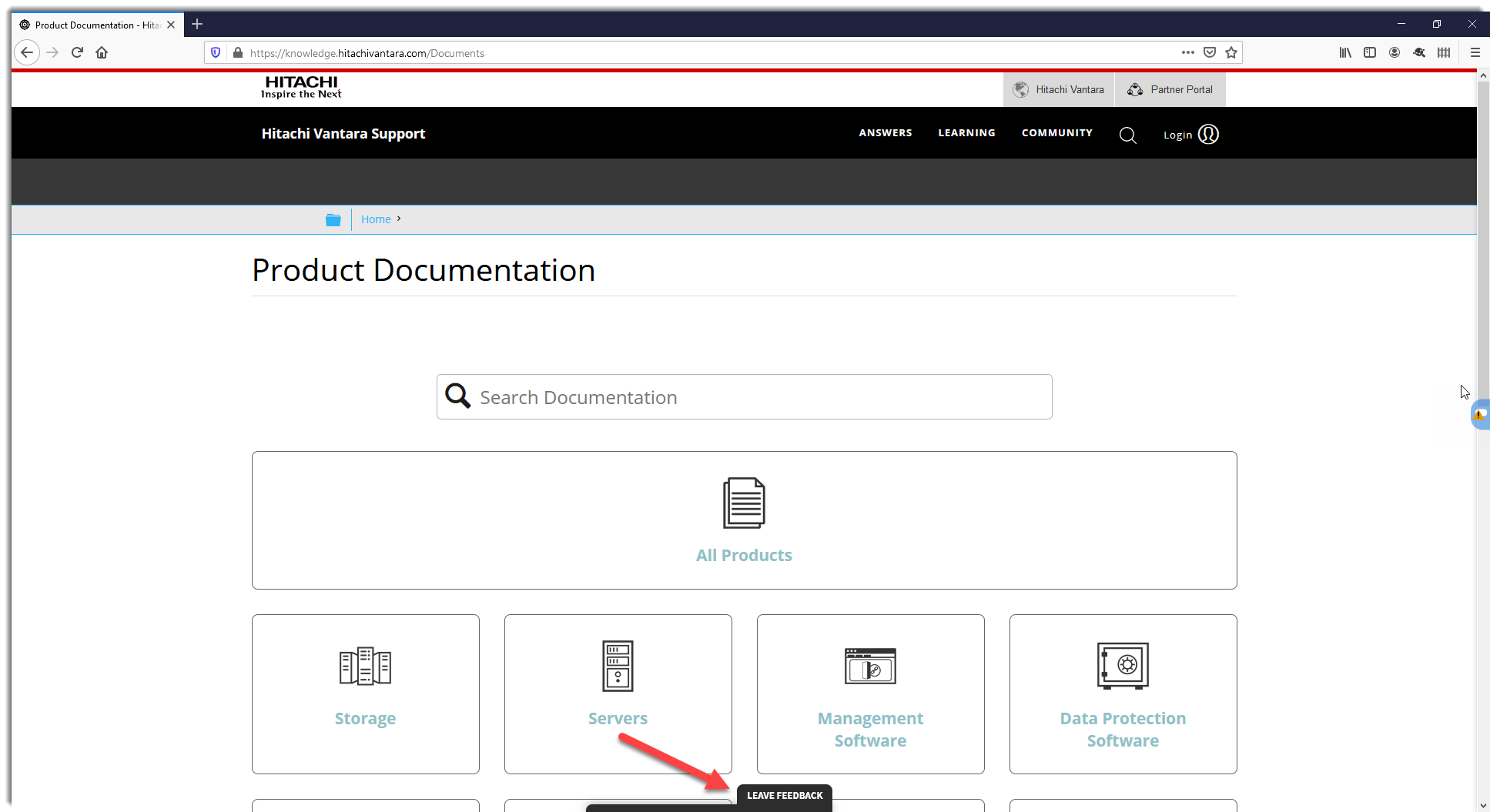Save page to Pocket icon
Viewport: 1490px width, 812px height.
(x=1210, y=52)
